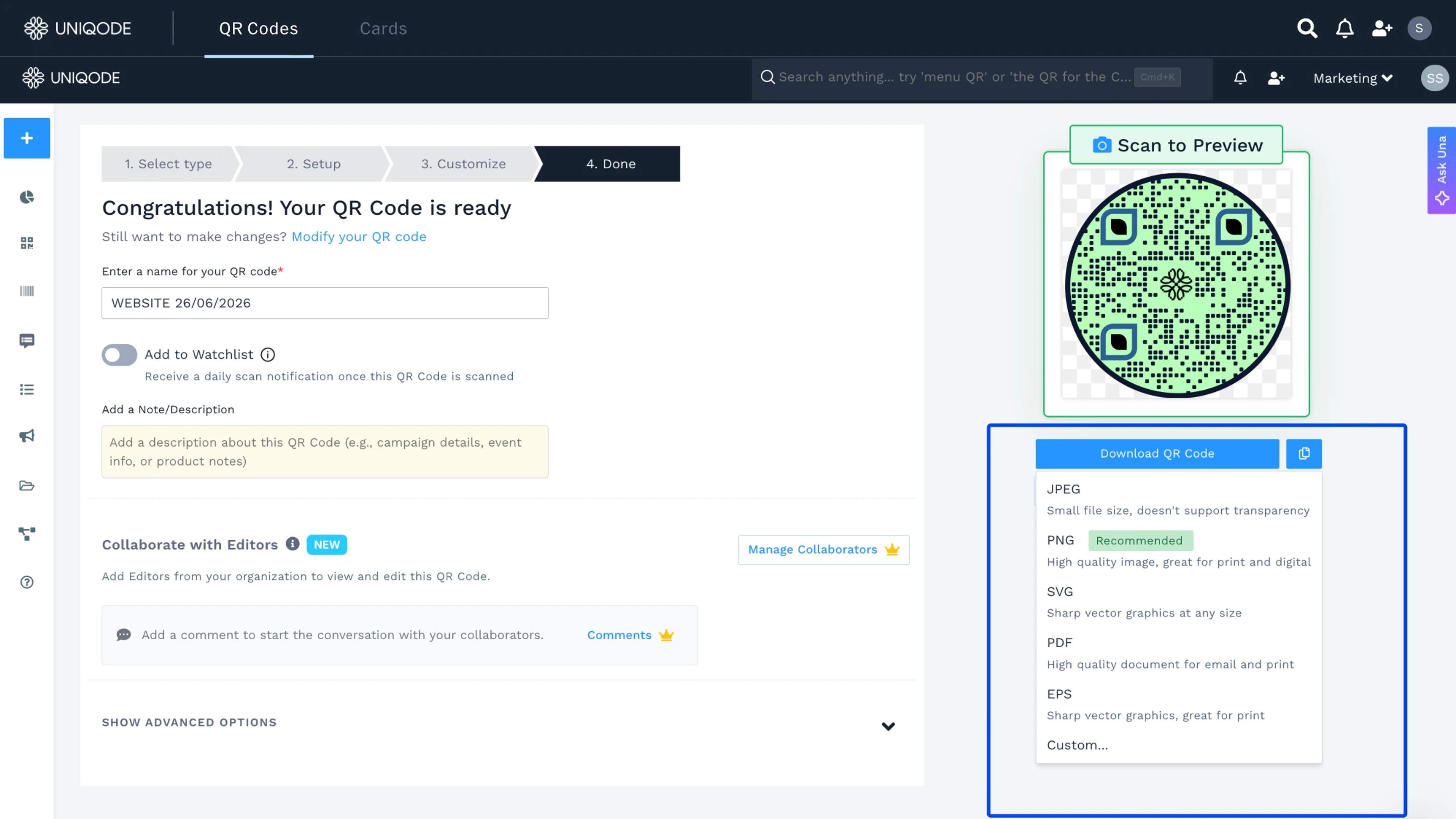Screen dimensions: 1456x819
Task: Click the copy QR code icon button
Action: (1304, 454)
